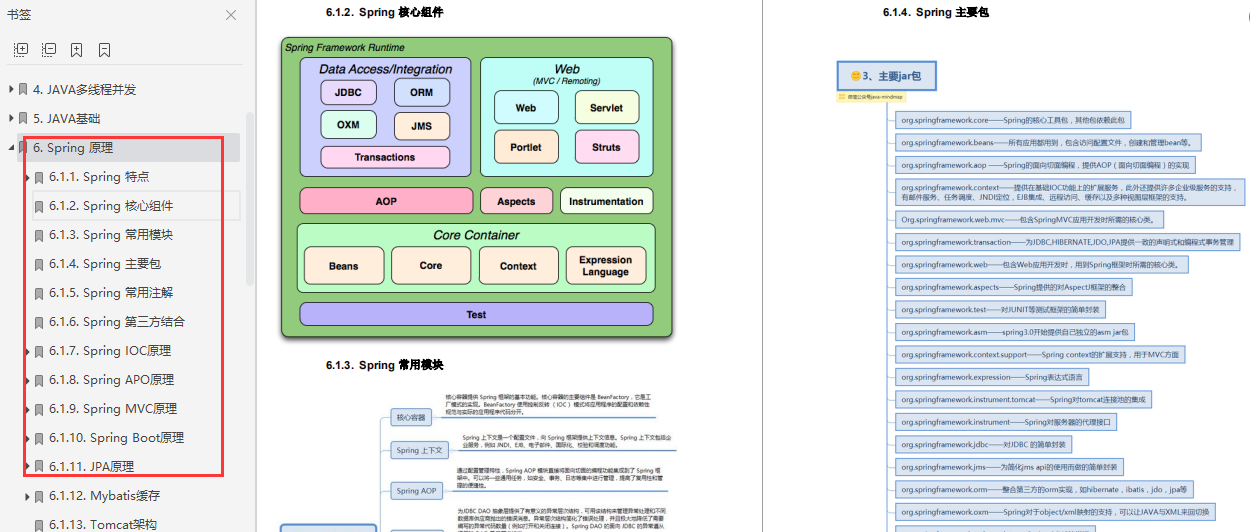Screen dimensions: 1250x532
Task: Click the JDBC box in diagram
Action: (349, 92)
